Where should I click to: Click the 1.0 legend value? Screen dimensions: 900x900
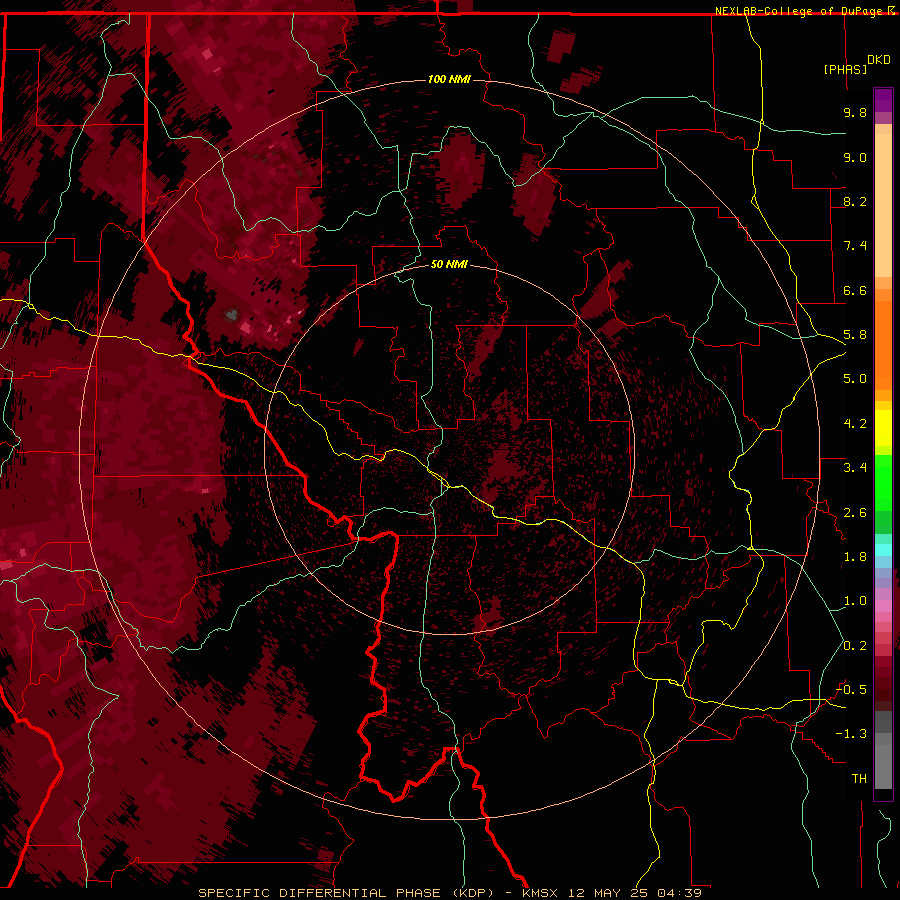click(x=855, y=601)
